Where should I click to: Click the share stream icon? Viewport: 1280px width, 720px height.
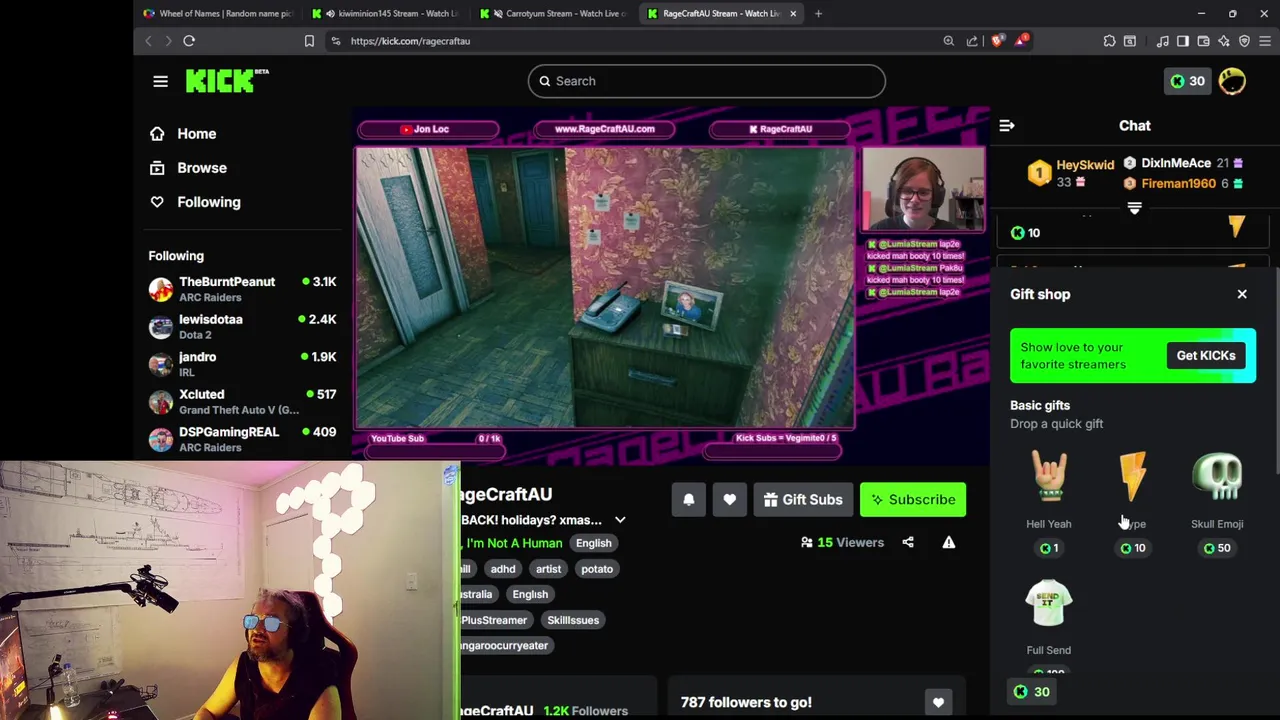click(x=908, y=542)
